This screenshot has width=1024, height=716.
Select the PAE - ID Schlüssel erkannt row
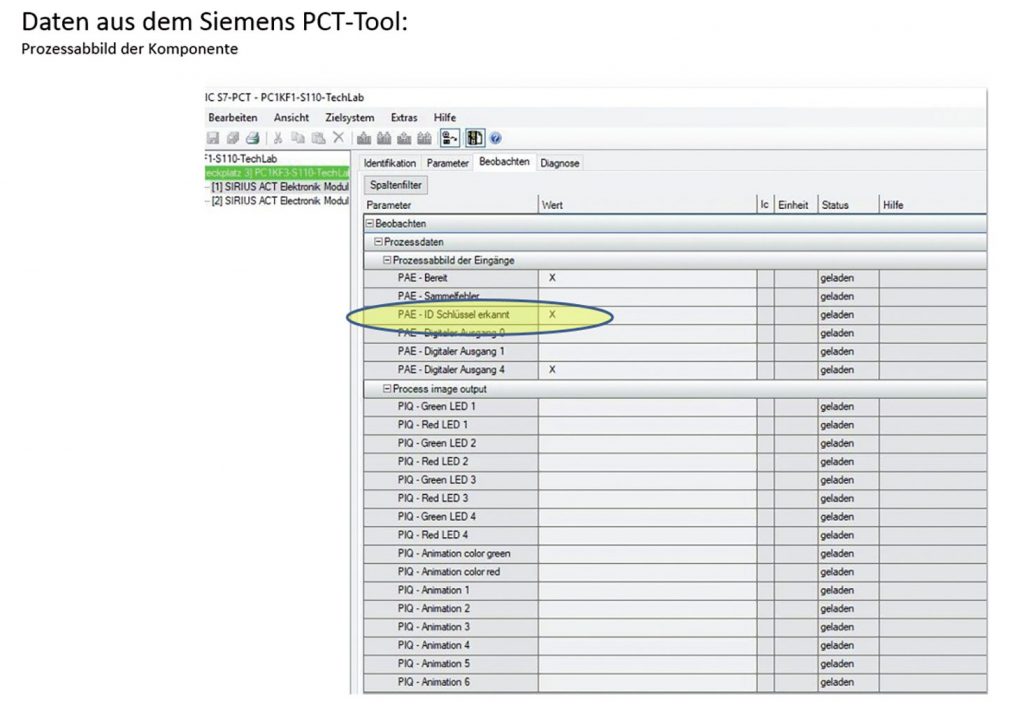453,315
